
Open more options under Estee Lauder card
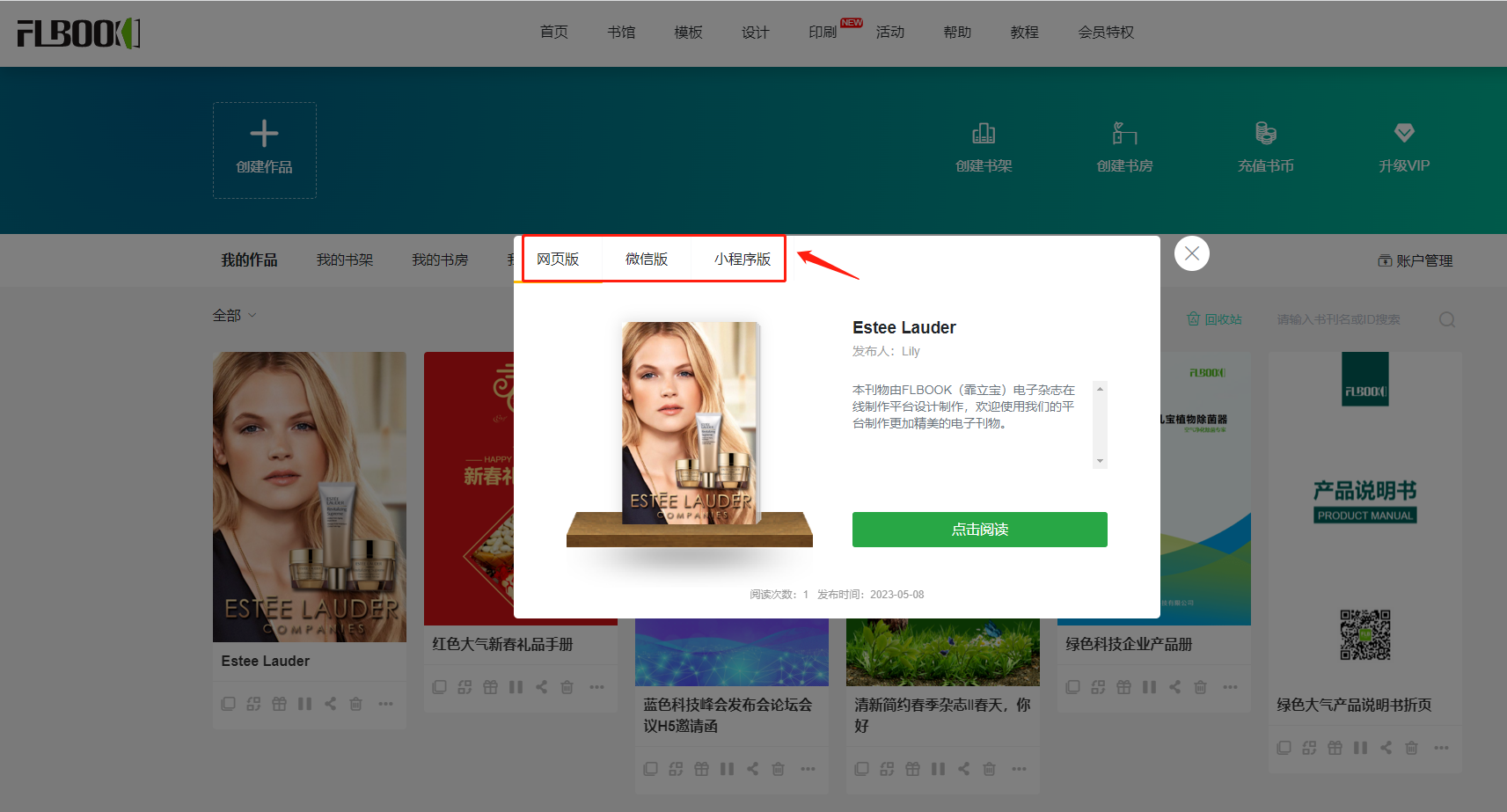coord(385,704)
